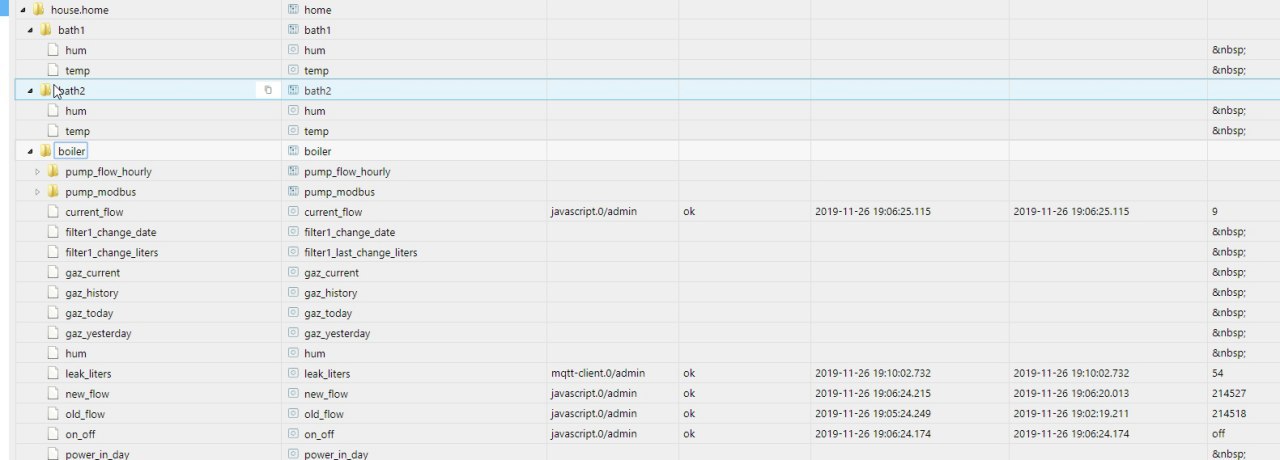
Task: Click the timestamp 2019-11-26 19:05:24.249
Action: tap(873, 414)
